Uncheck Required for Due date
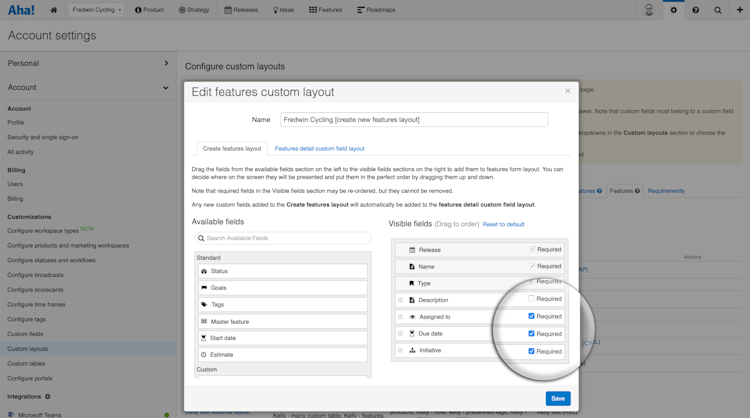This screenshot has width=750, height=418. coord(531,333)
